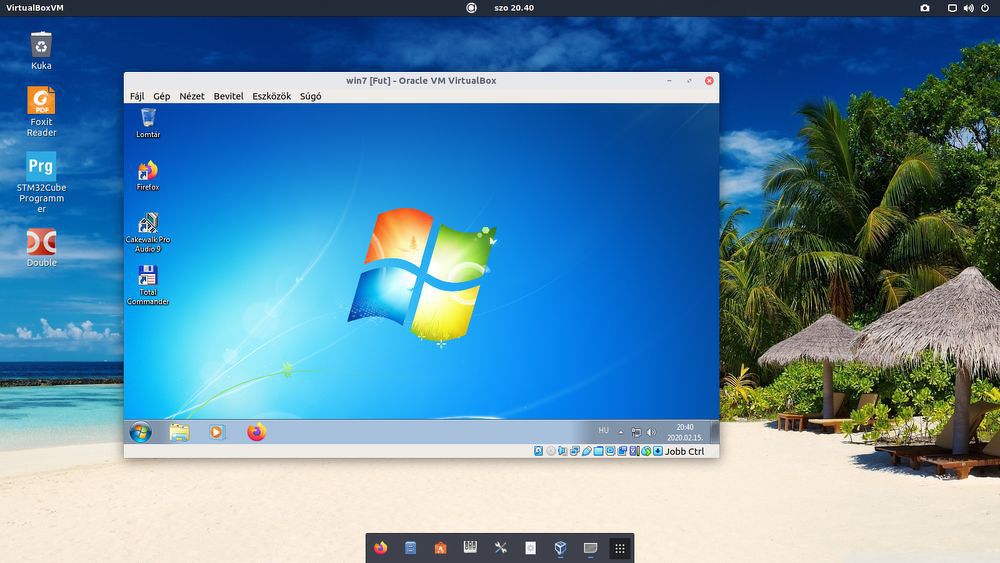Open the software store in dock
The image size is (1000, 563).
point(441,548)
